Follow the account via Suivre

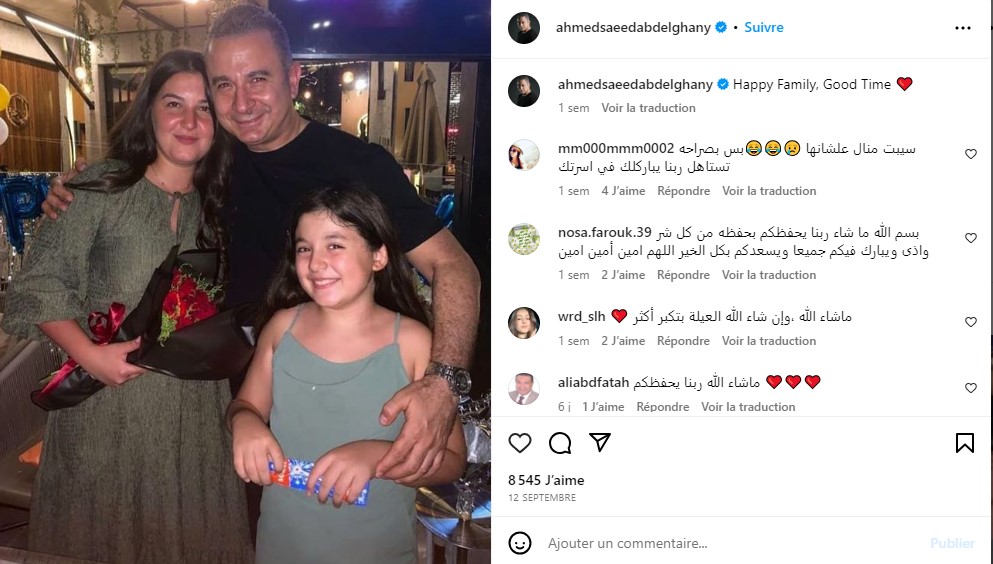click(764, 27)
